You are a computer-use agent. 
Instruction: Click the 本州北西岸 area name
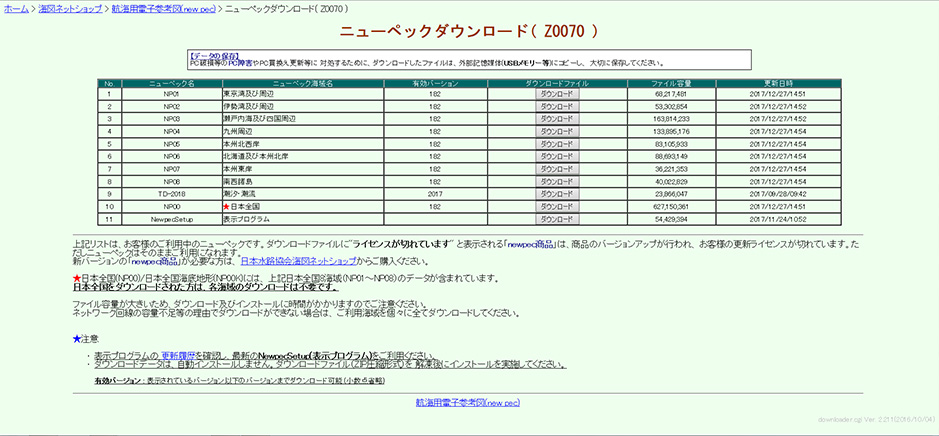(241, 144)
